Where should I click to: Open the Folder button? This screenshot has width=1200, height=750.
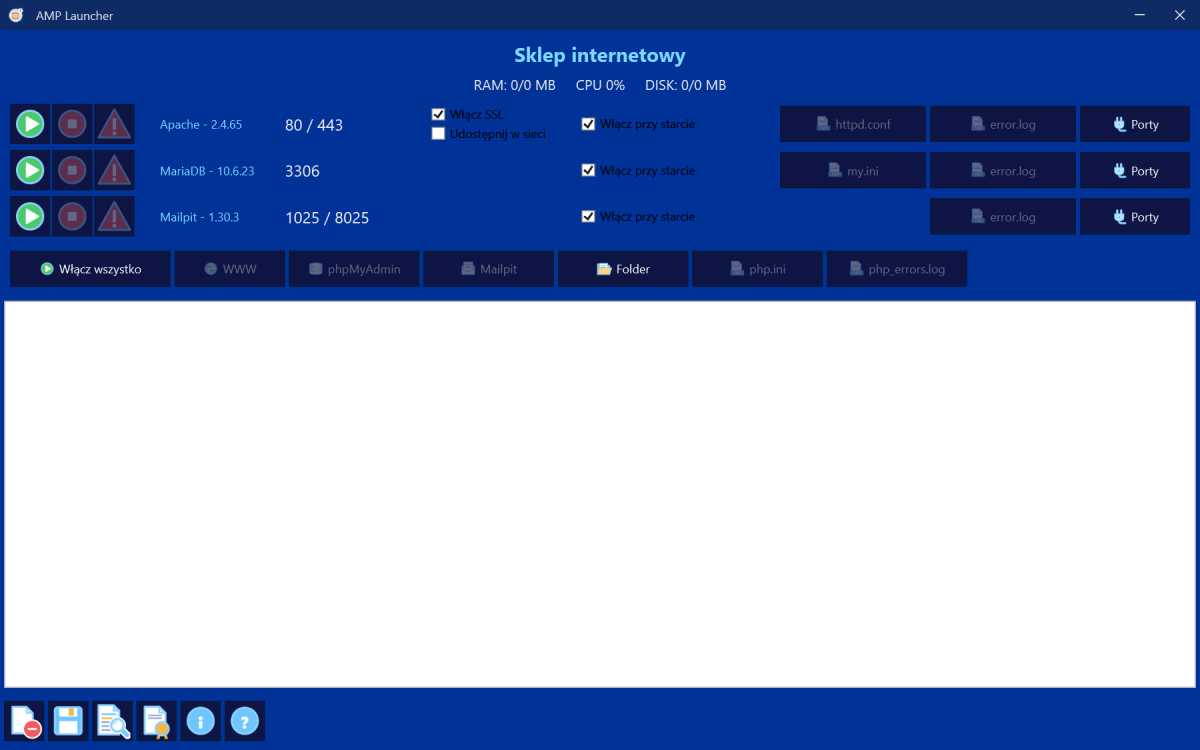pyautogui.click(x=623, y=269)
